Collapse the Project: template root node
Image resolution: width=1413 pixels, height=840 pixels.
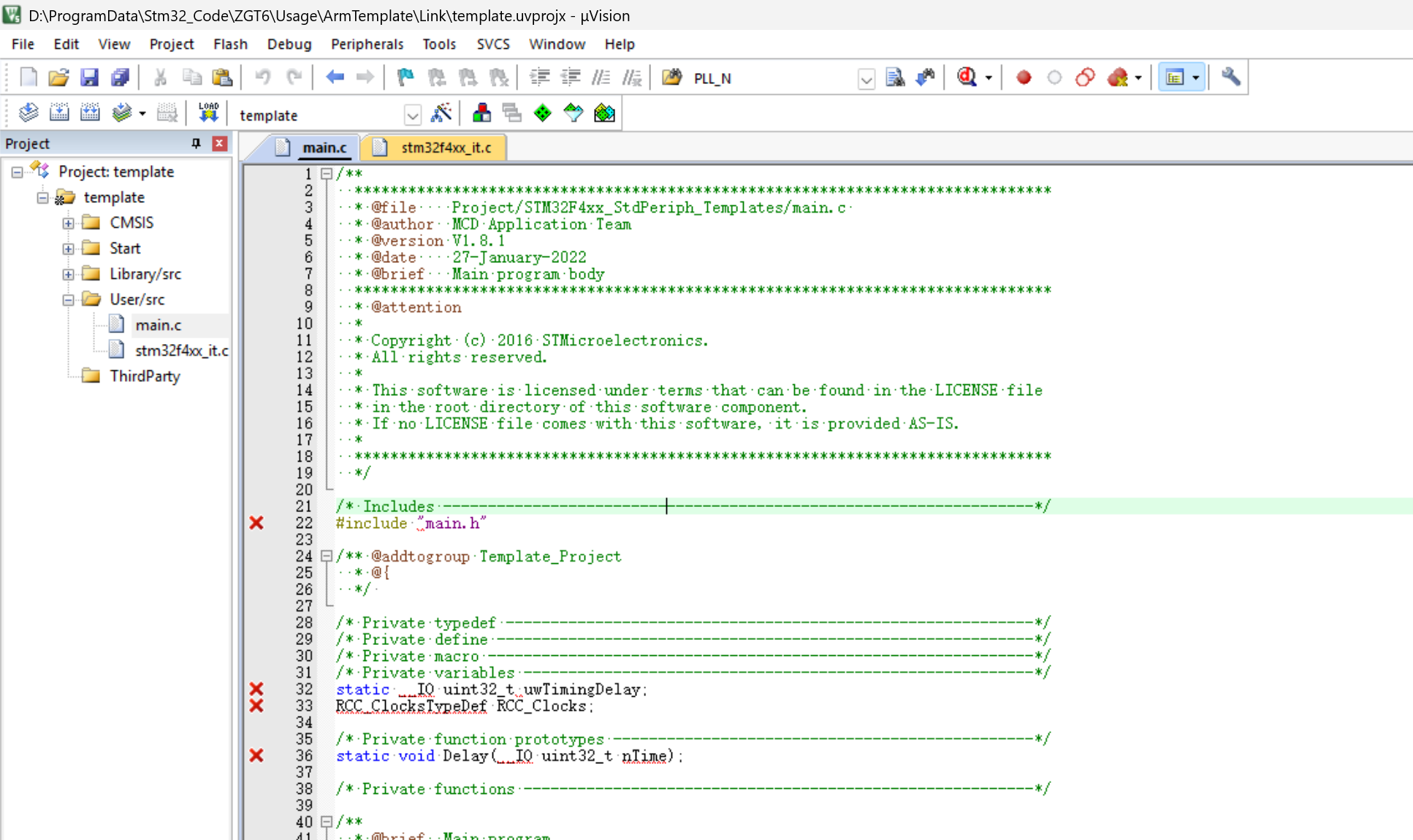(17, 172)
